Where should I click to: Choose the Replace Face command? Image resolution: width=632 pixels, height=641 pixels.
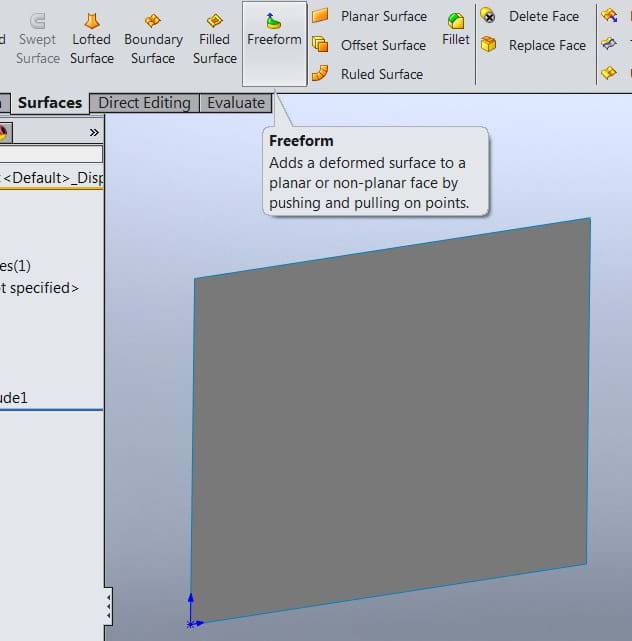(534, 45)
